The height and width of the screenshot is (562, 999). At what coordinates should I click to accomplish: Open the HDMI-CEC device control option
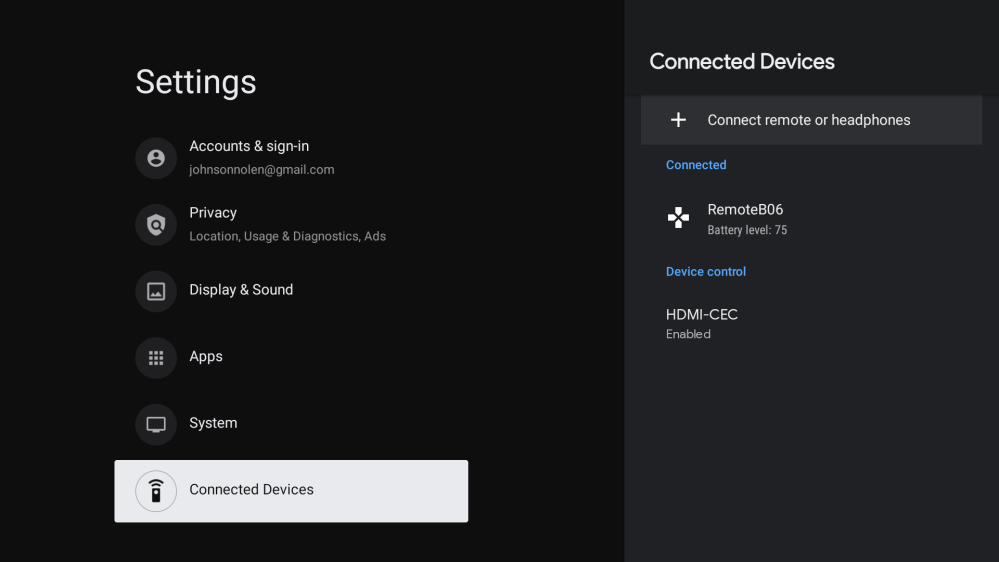coord(702,315)
